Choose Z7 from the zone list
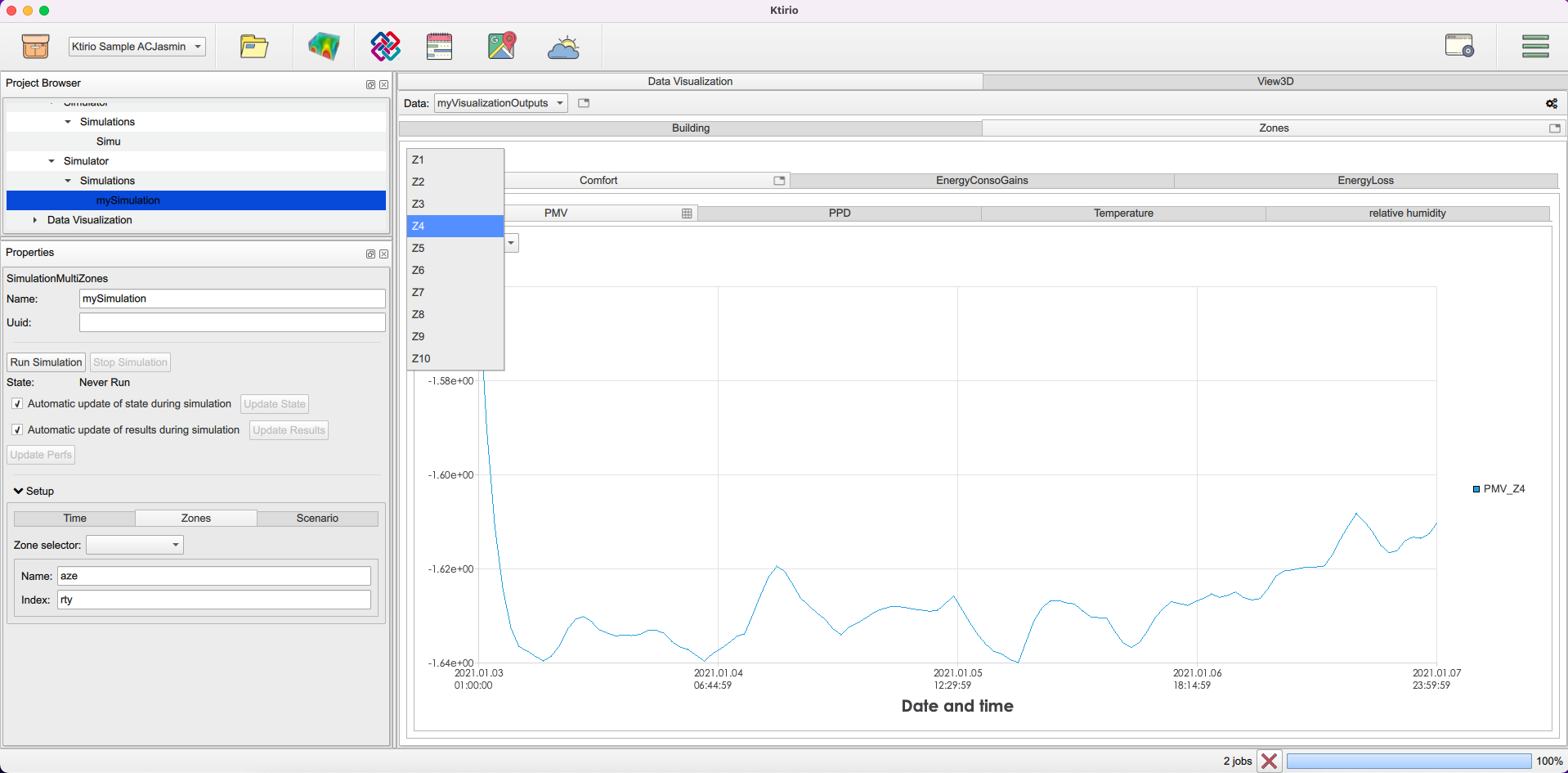 pyautogui.click(x=419, y=293)
